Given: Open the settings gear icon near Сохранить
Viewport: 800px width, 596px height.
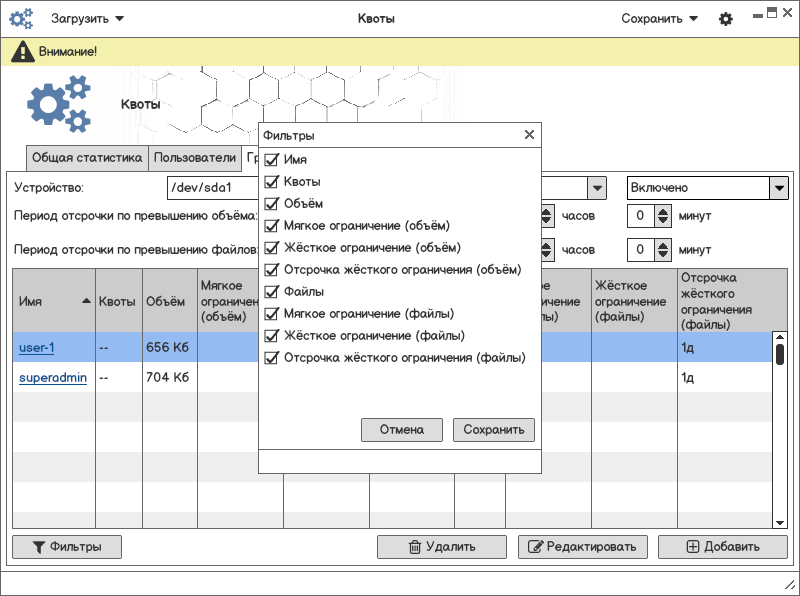Looking at the screenshot, I should click(726, 19).
